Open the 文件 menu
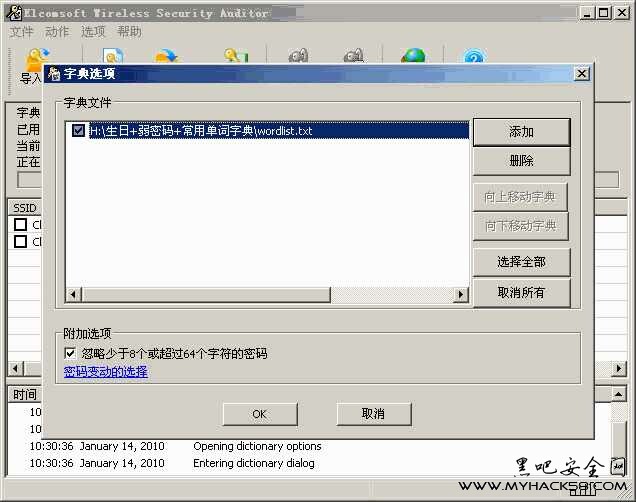Screen dimensions: 636x502 coord(22,31)
